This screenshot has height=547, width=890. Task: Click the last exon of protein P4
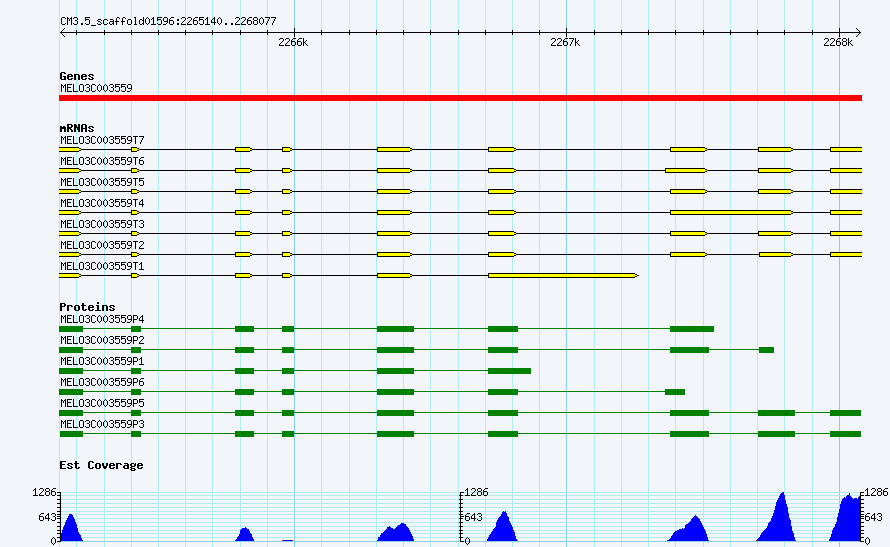click(x=692, y=329)
